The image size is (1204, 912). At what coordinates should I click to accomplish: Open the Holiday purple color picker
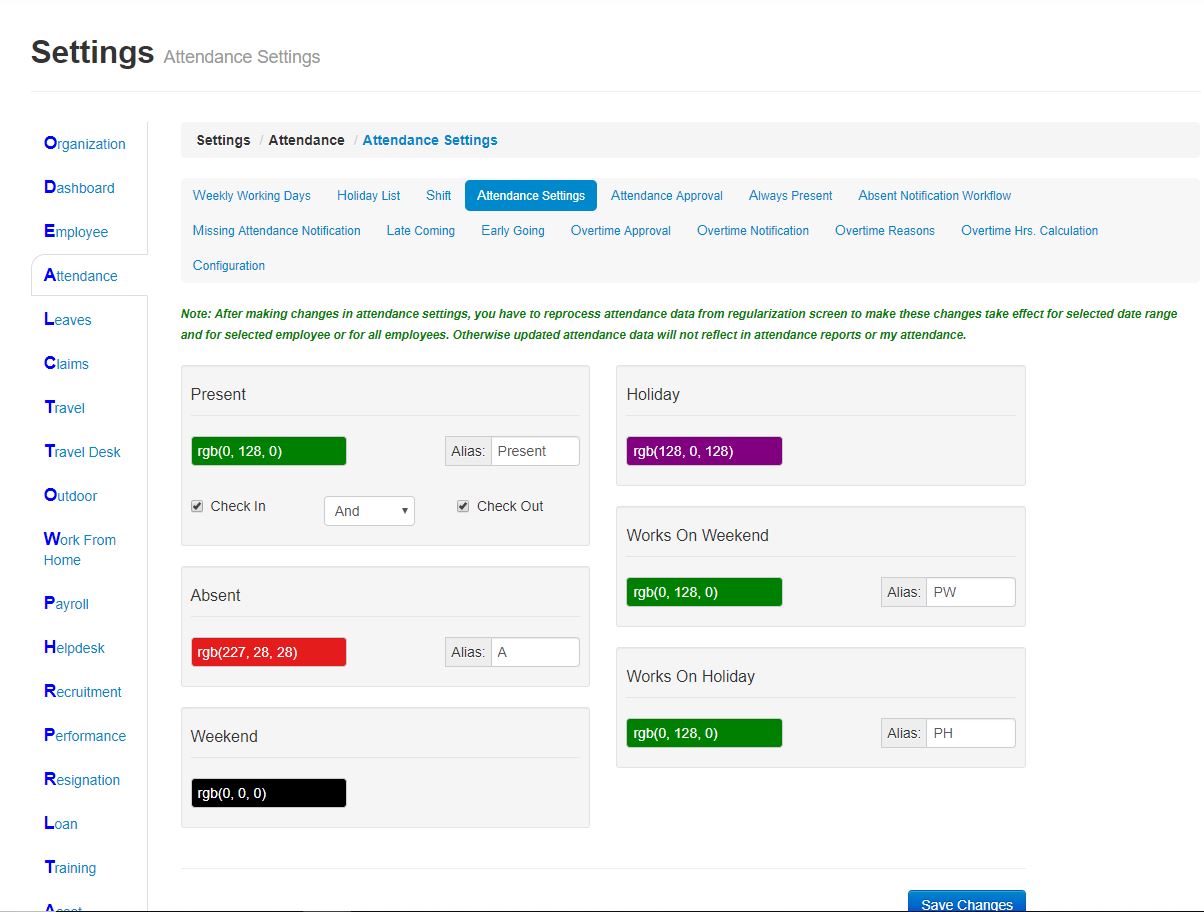(x=704, y=451)
